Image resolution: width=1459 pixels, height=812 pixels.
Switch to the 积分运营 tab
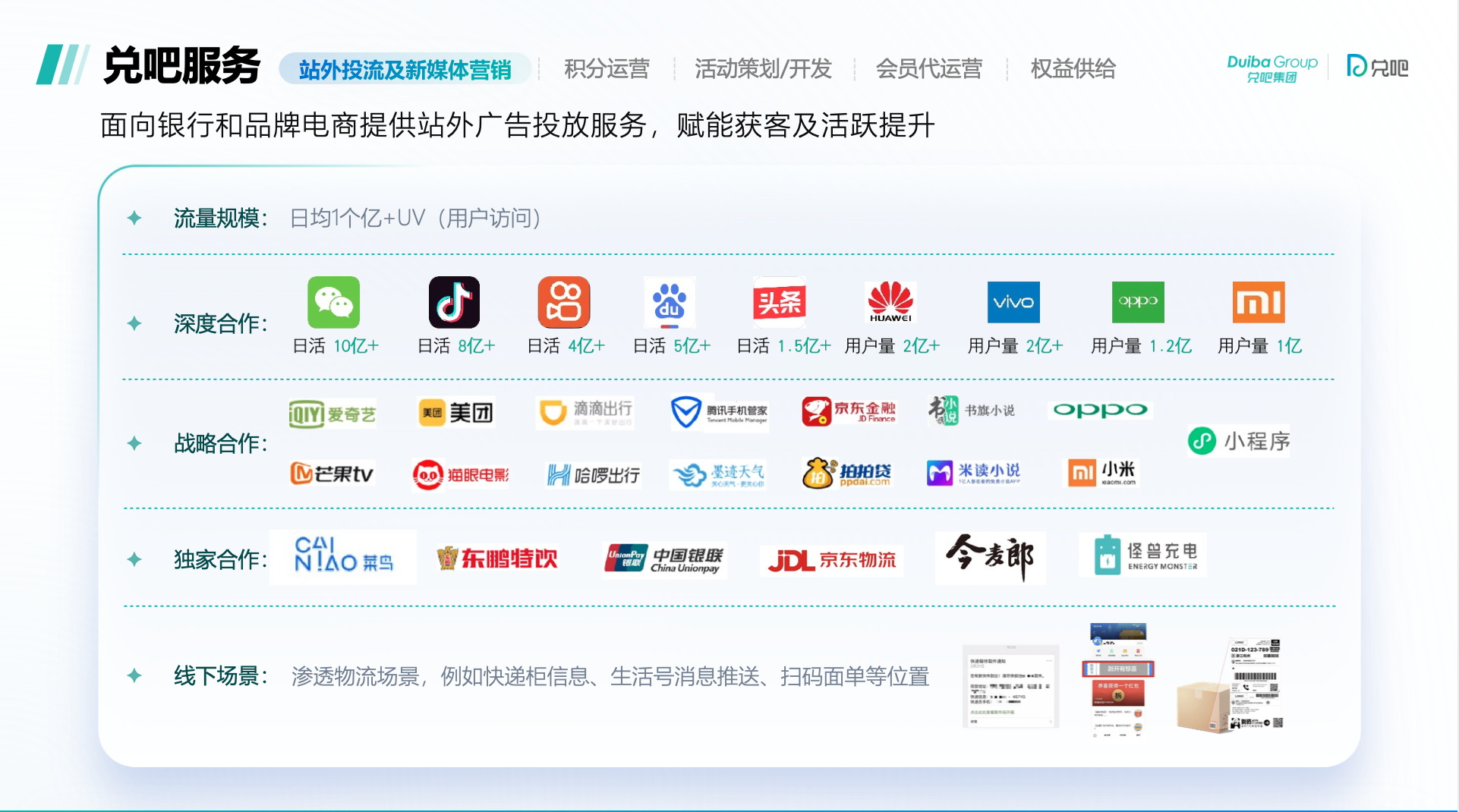coord(607,69)
